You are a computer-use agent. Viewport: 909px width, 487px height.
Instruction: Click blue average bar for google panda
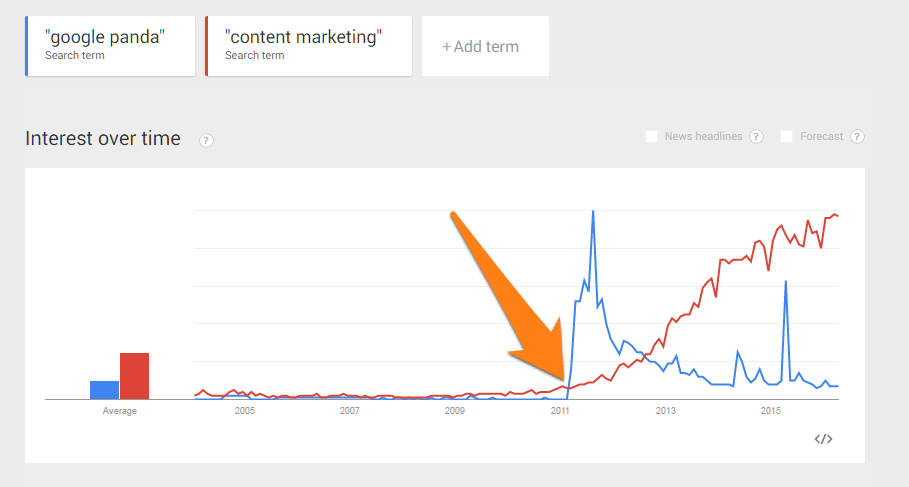(104, 390)
